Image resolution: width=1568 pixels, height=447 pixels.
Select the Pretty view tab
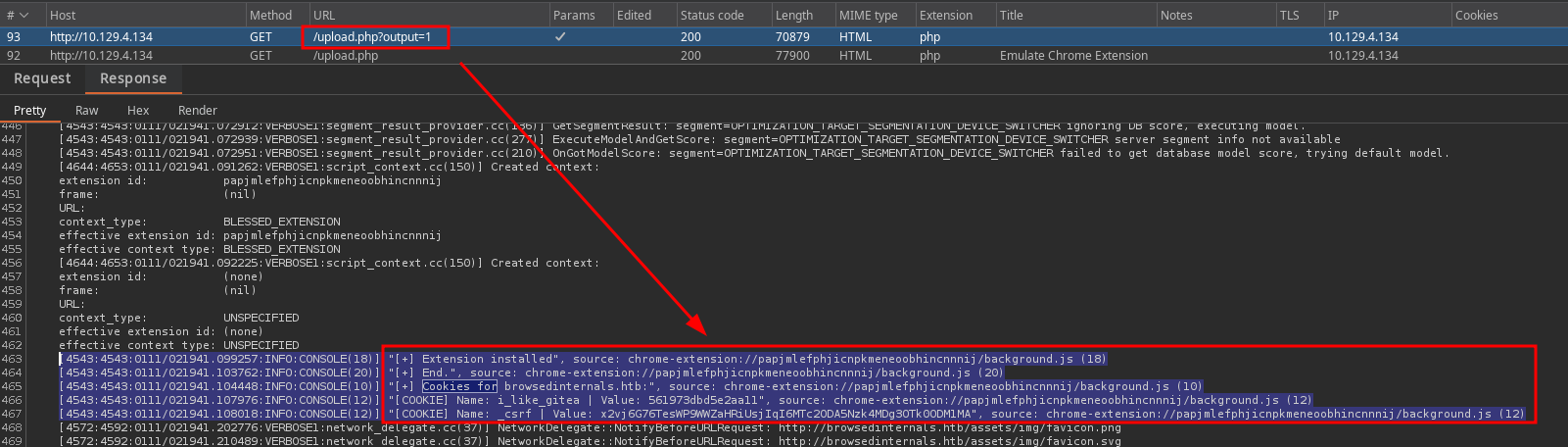[x=29, y=110]
